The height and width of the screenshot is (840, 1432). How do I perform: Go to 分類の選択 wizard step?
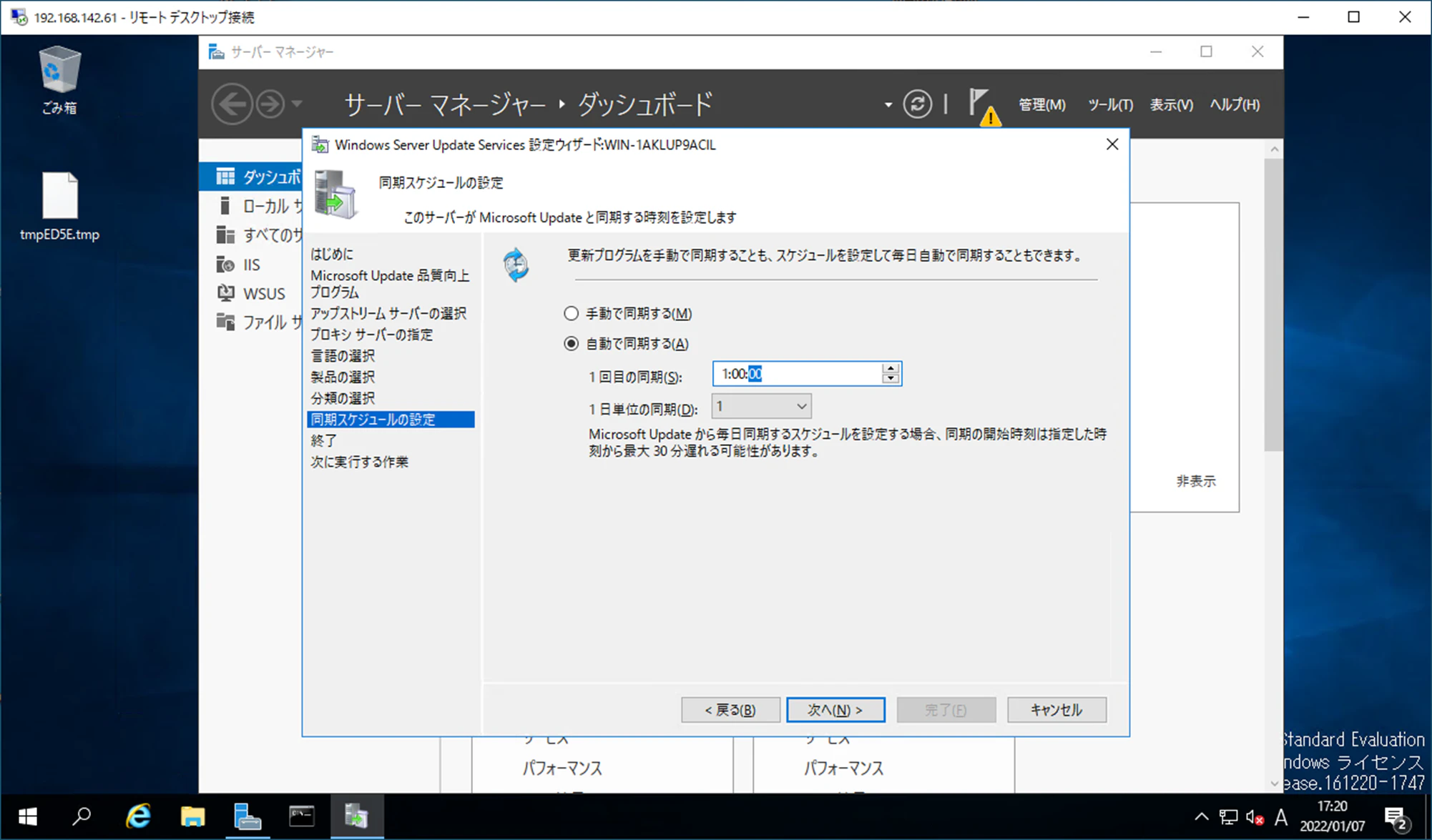[x=343, y=398]
